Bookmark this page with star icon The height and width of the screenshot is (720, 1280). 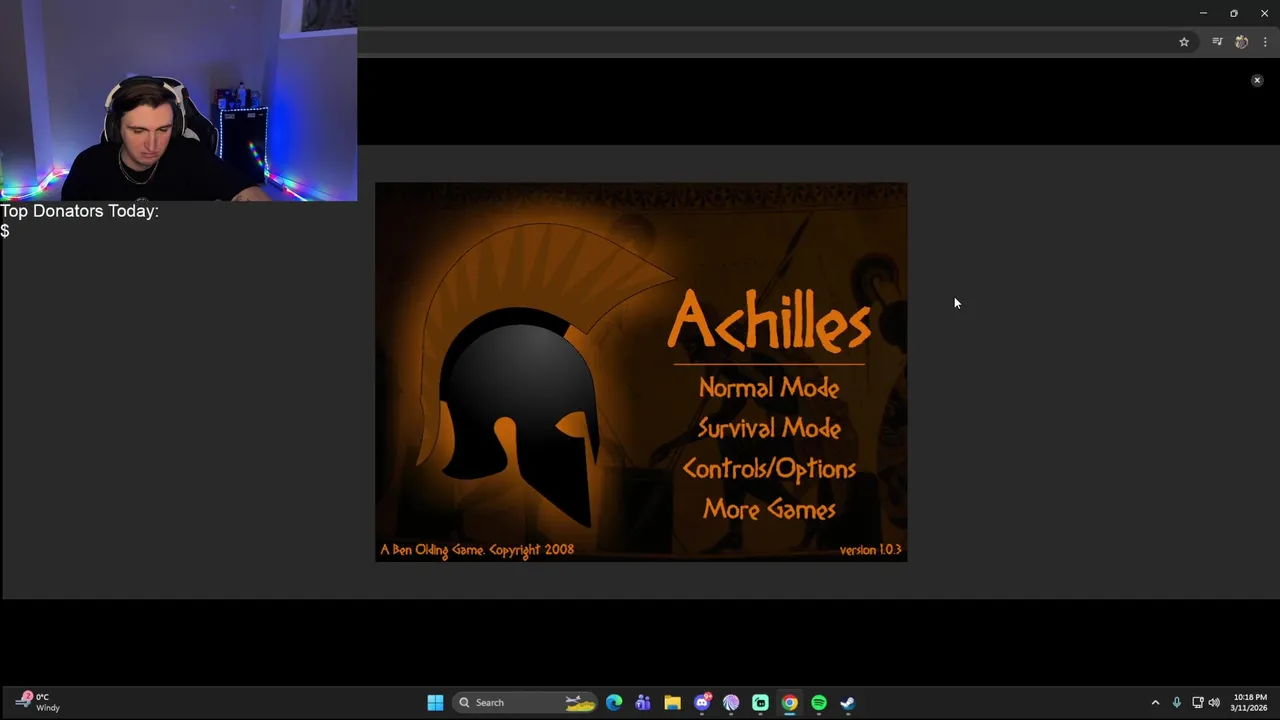pyautogui.click(x=1184, y=42)
